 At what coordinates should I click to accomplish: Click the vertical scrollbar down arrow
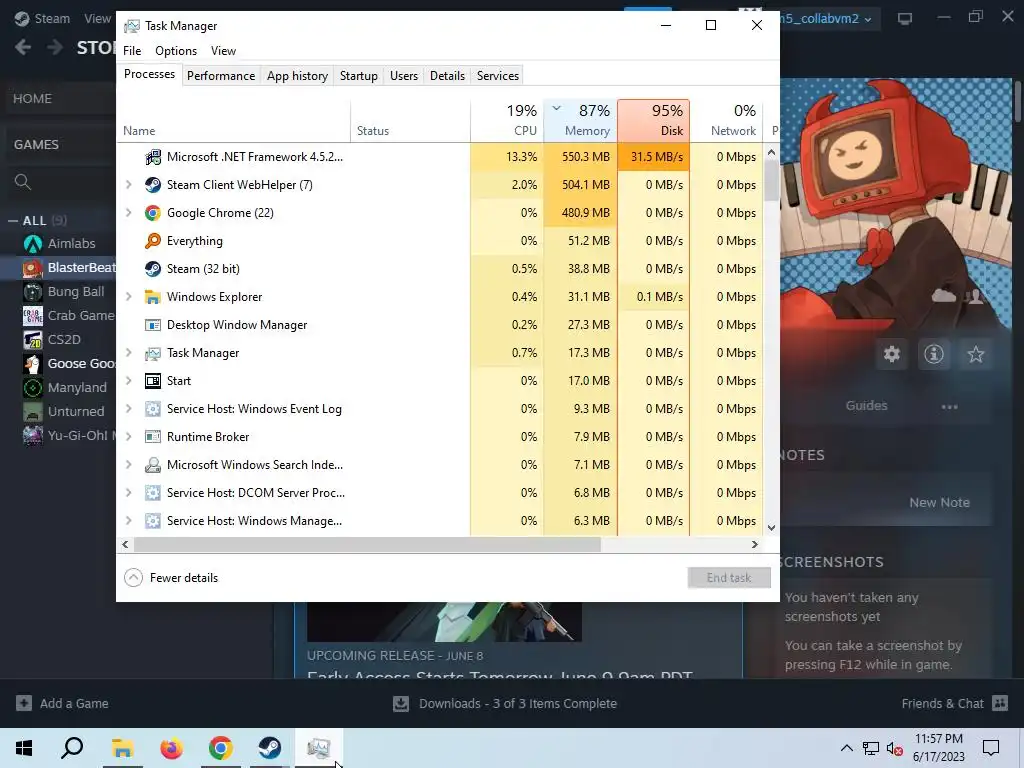(x=771, y=528)
